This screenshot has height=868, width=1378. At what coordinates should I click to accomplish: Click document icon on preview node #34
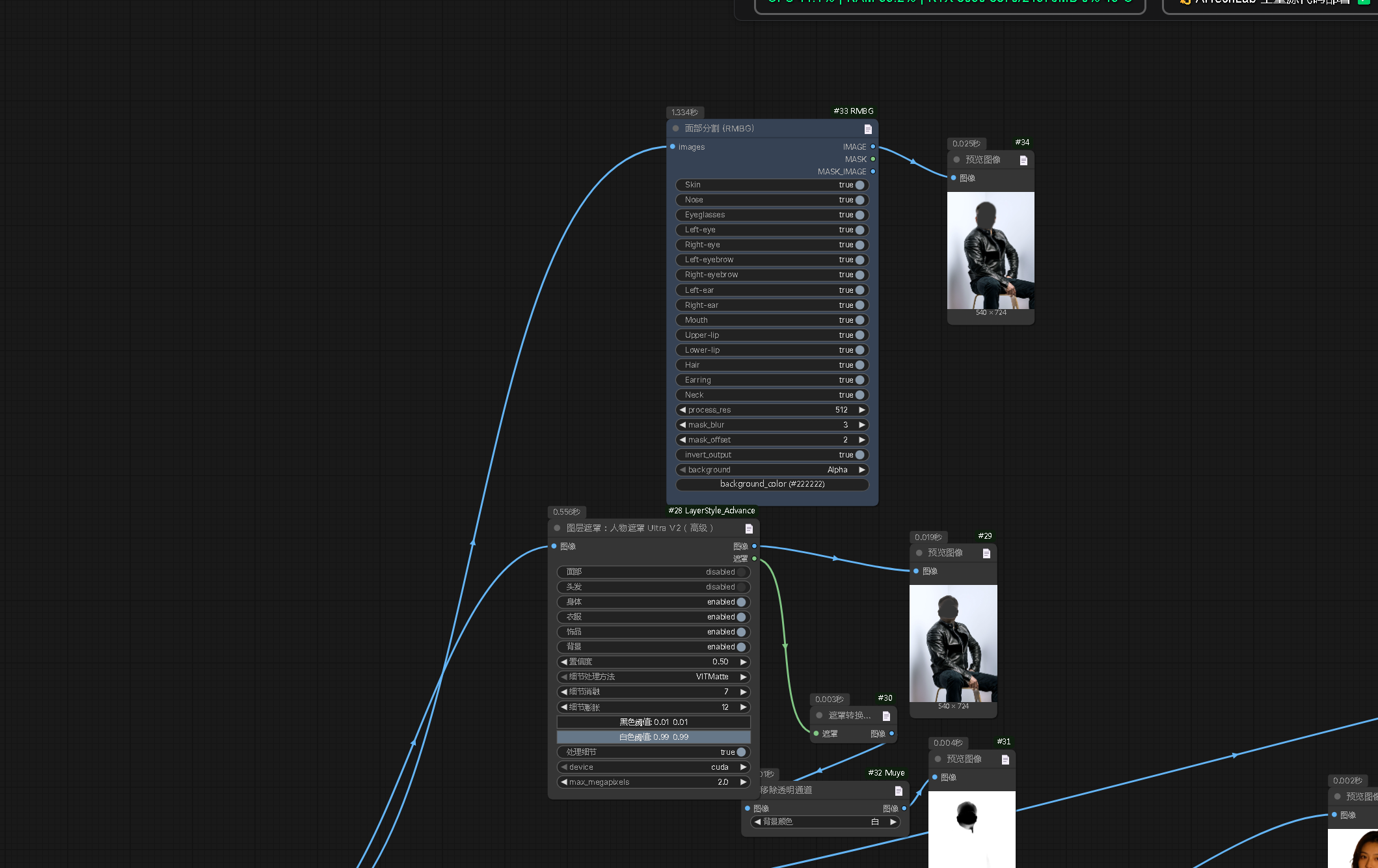pyautogui.click(x=1023, y=160)
